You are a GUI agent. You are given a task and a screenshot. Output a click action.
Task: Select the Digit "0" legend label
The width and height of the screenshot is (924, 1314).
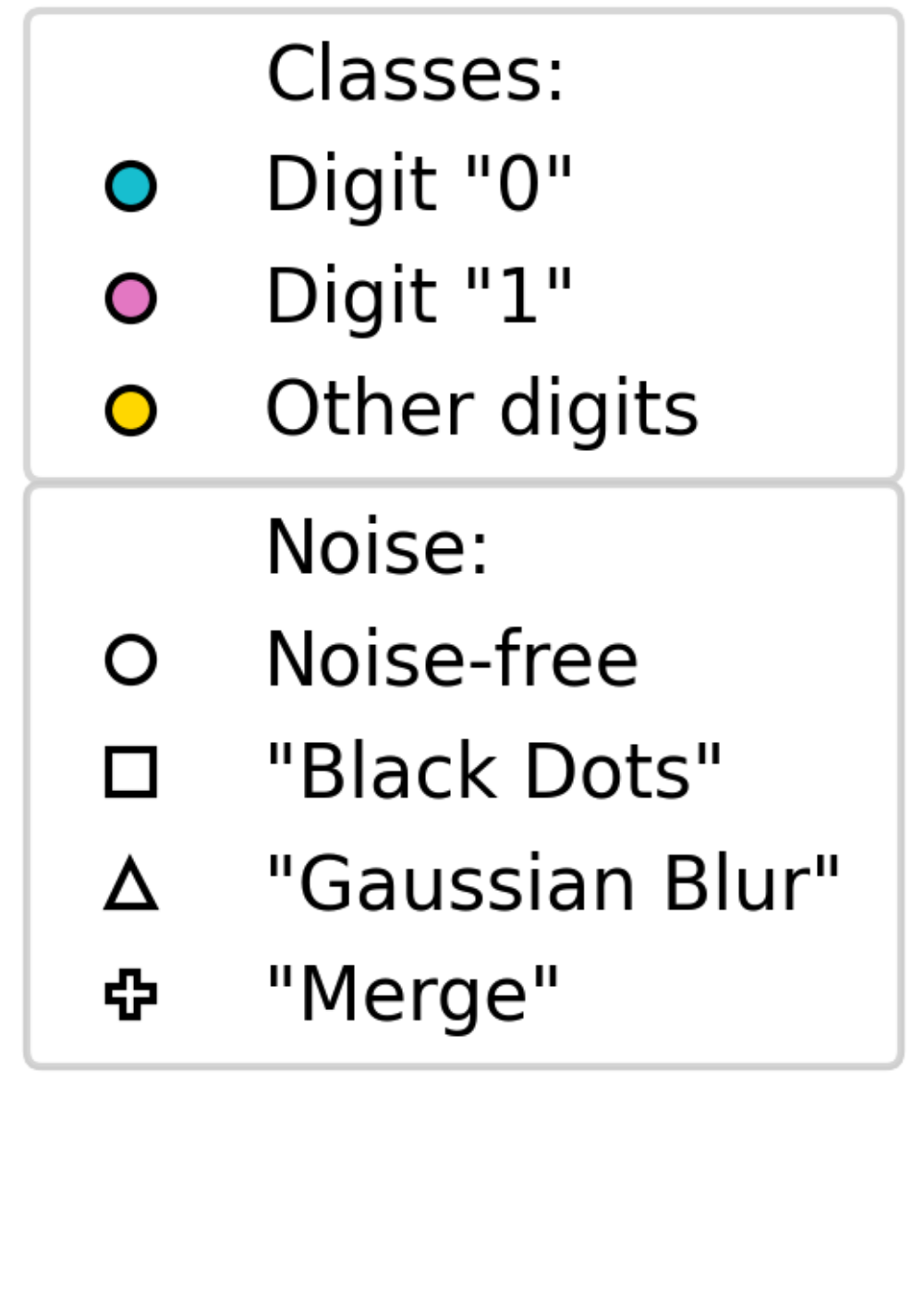coord(419,185)
